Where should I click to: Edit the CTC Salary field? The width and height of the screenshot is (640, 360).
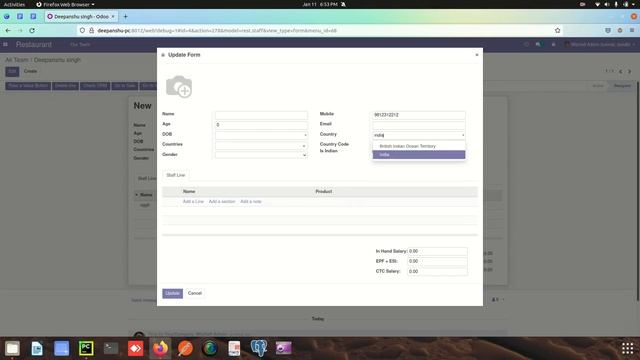click(x=437, y=271)
